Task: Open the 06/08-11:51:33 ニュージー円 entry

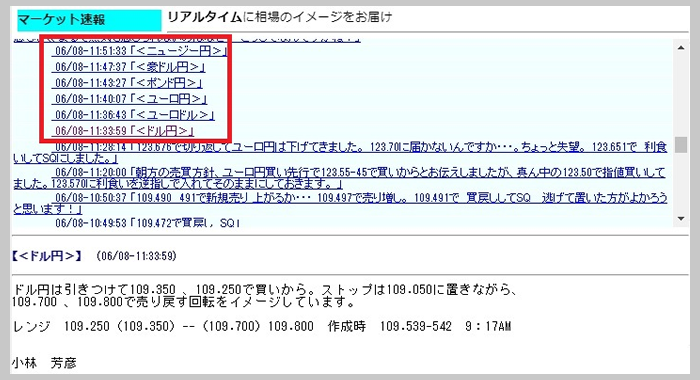Action: 141,51
